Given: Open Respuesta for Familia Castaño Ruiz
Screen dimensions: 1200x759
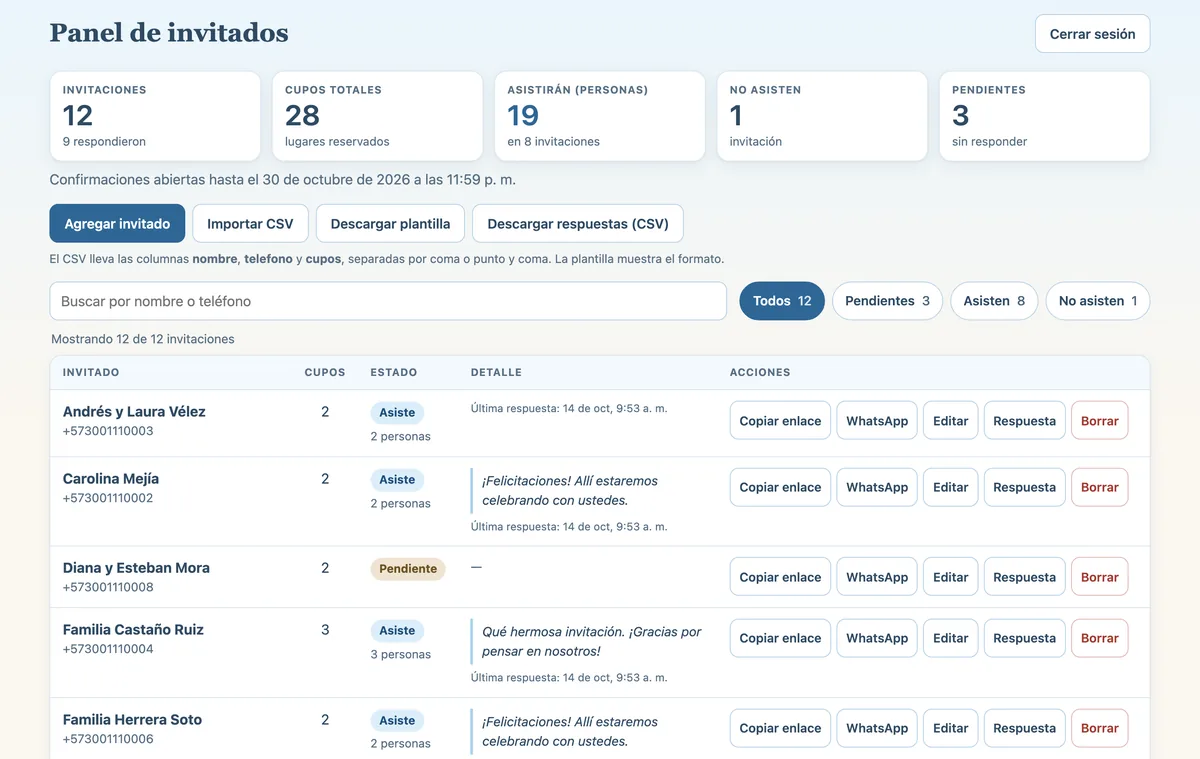Looking at the screenshot, I should [1024, 638].
